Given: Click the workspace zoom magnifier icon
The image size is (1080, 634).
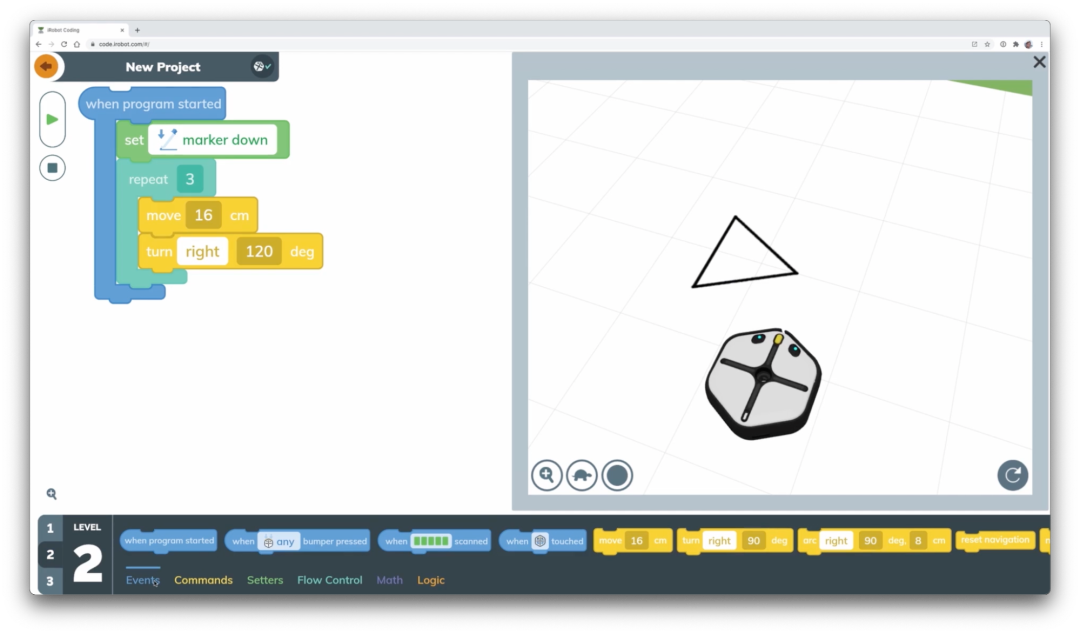Looking at the screenshot, I should [x=52, y=493].
